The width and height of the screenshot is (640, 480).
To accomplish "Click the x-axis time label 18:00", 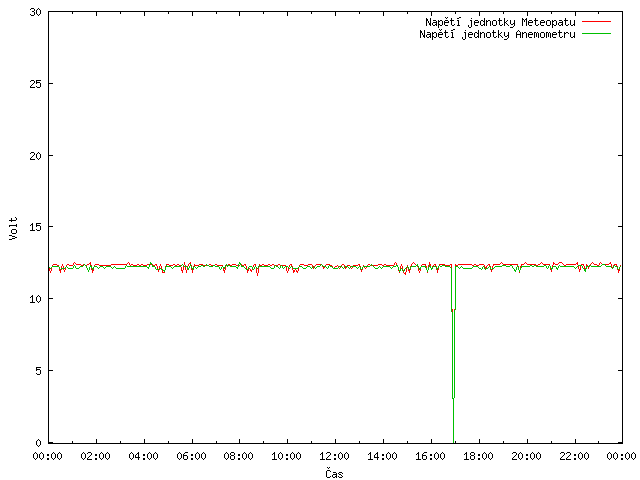I will [478, 456].
